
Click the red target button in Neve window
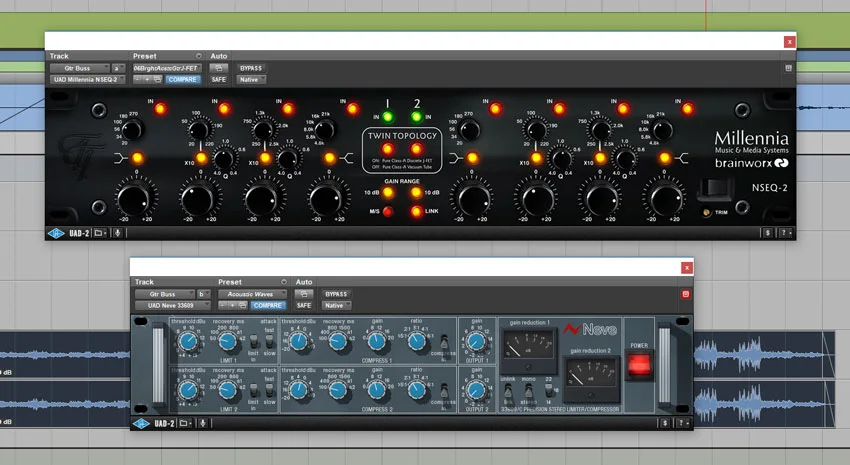coord(686,294)
